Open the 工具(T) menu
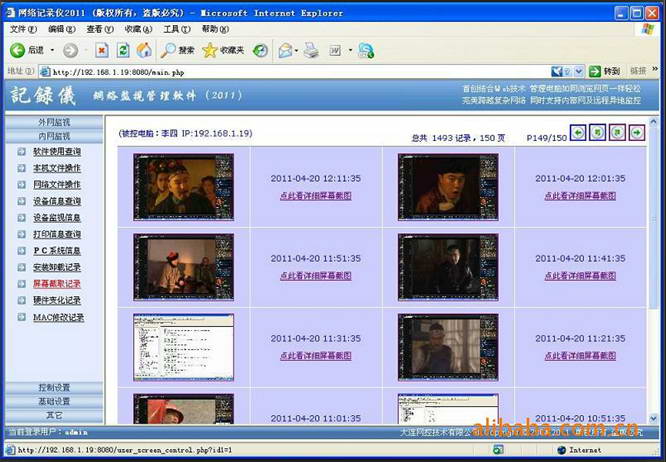The width and height of the screenshot is (666, 462). (x=176, y=30)
